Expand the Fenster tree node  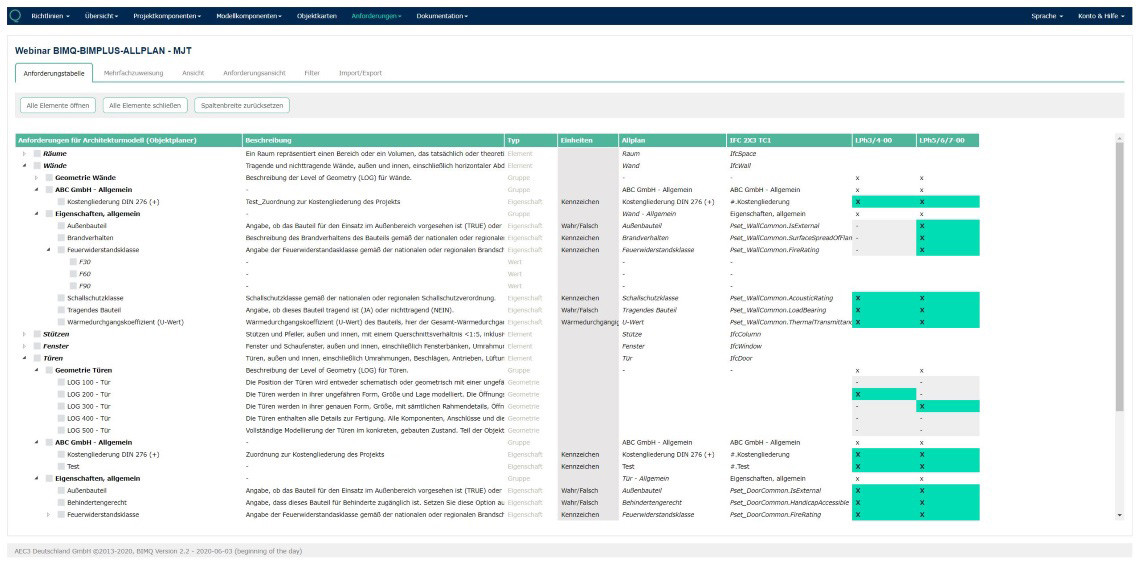click(x=24, y=346)
